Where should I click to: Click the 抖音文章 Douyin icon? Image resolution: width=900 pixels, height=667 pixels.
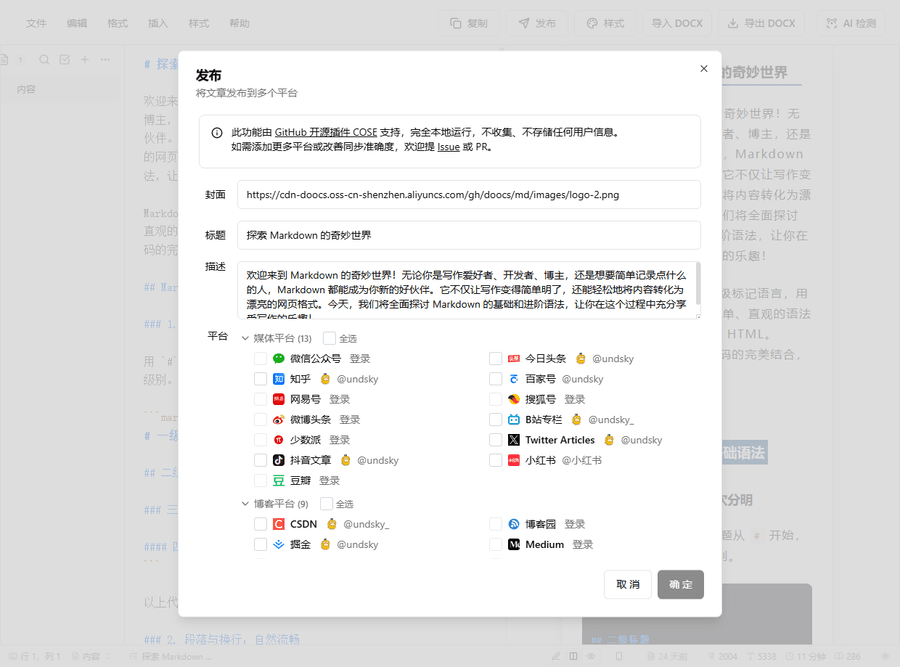coord(278,460)
